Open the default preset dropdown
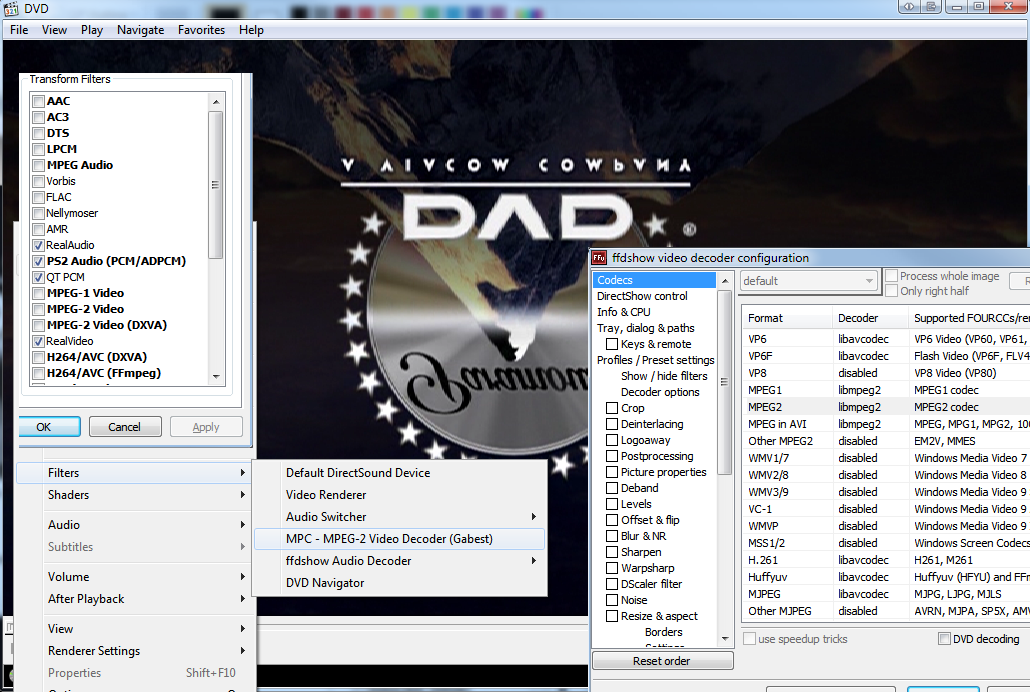Image resolution: width=1030 pixels, height=692 pixels. [x=808, y=281]
